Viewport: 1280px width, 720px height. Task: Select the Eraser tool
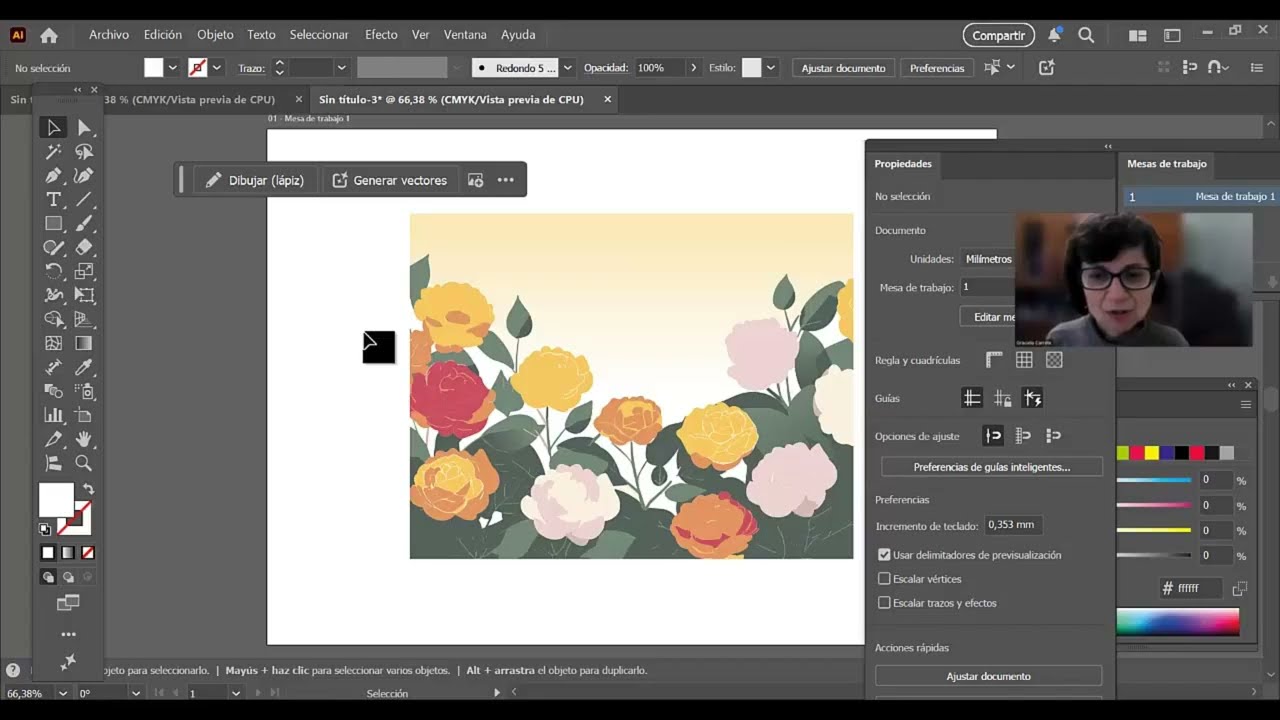[84, 248]
